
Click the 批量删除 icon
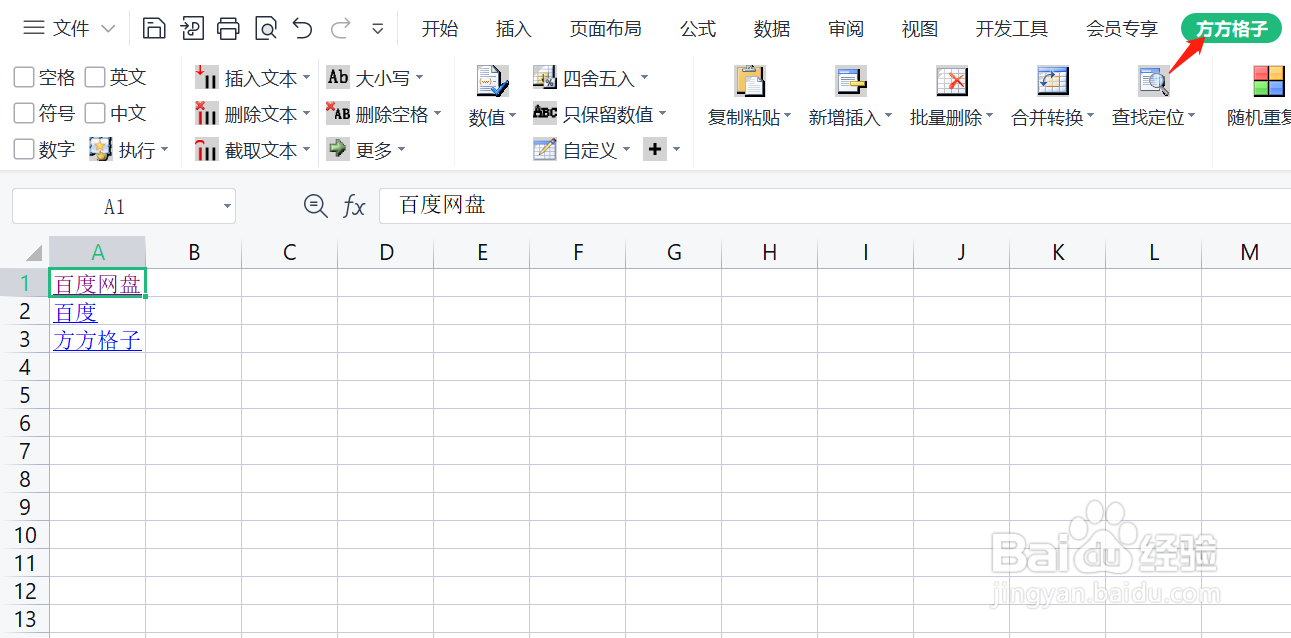[x=952, y=81]
